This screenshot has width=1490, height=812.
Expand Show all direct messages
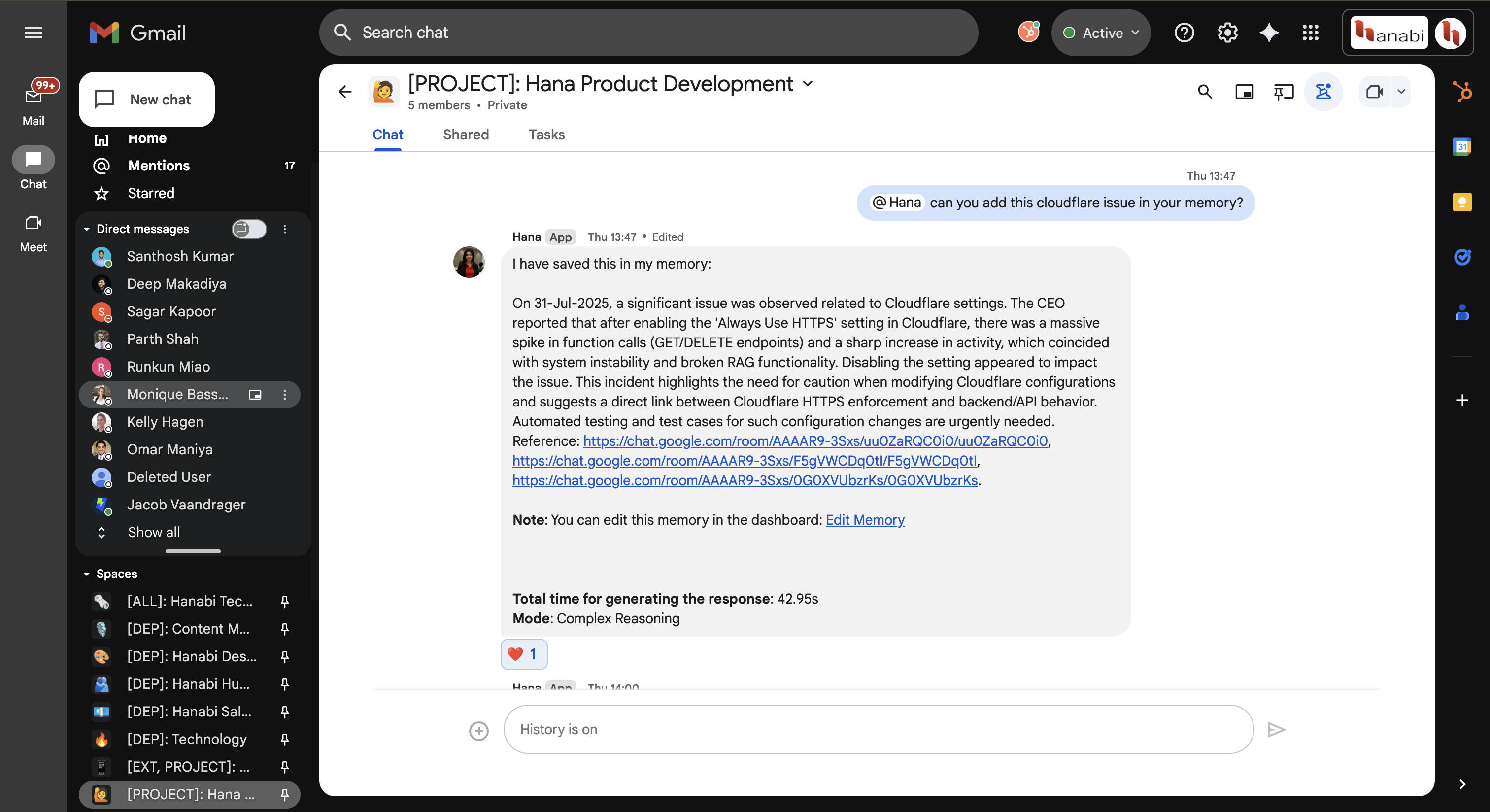(x=153, y=532)
